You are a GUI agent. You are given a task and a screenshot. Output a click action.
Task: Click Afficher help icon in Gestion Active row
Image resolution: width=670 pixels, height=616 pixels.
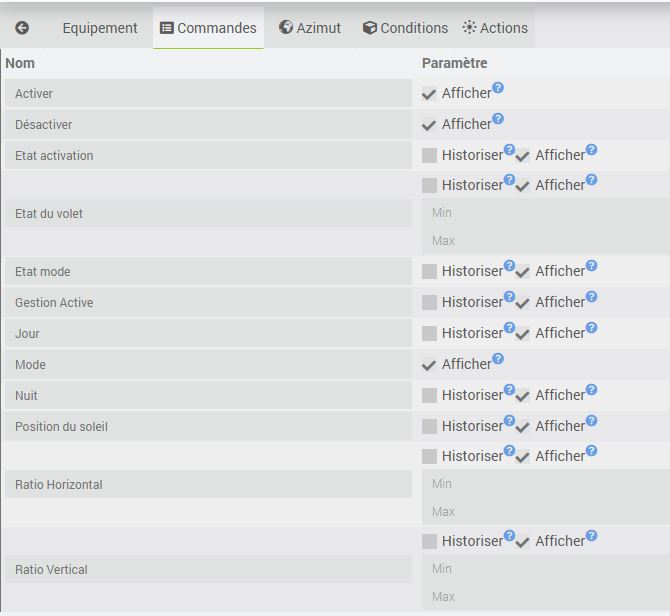(591, 297)
